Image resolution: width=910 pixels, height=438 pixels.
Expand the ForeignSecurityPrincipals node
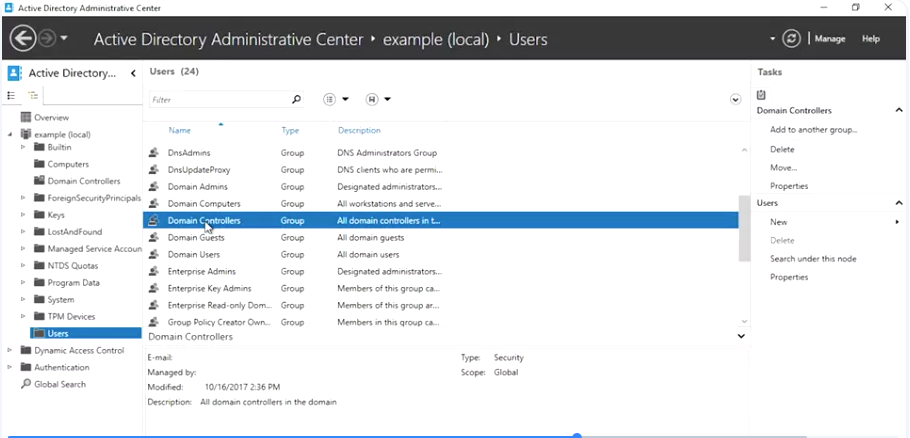coord(23,198)
